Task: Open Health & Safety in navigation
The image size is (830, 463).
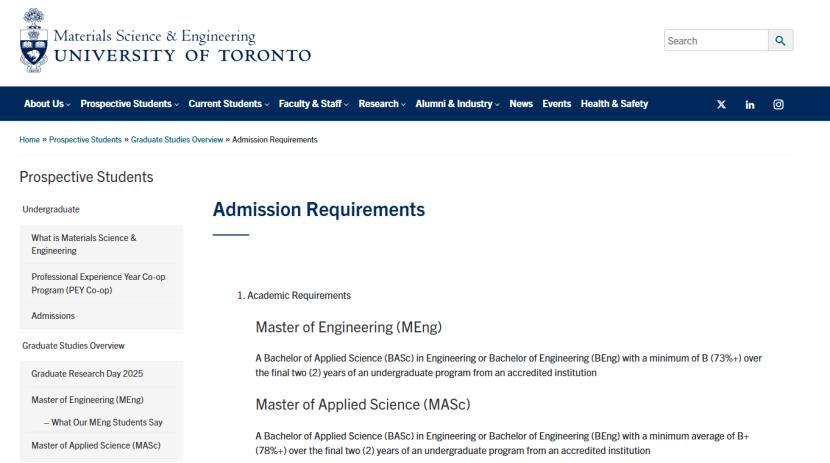Action: (x=614, y=104)
